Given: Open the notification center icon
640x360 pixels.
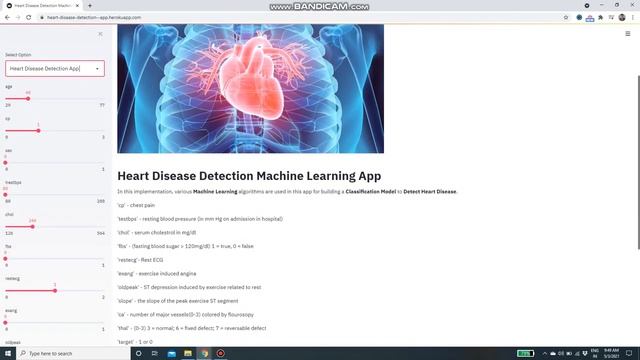Looking at the screenshot, I should pos(629,353).
